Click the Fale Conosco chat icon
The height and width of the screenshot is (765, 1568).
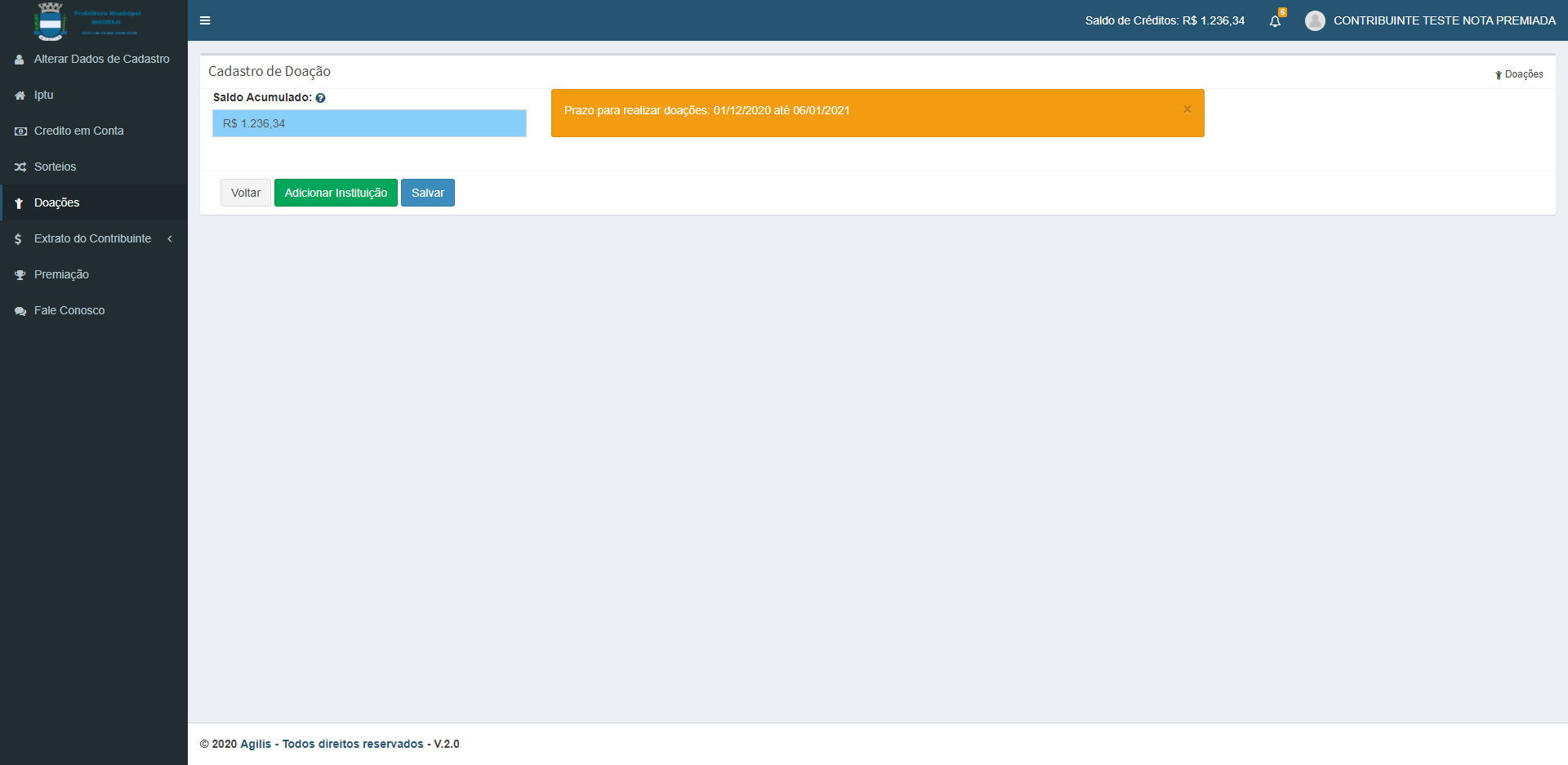point(20,311)
